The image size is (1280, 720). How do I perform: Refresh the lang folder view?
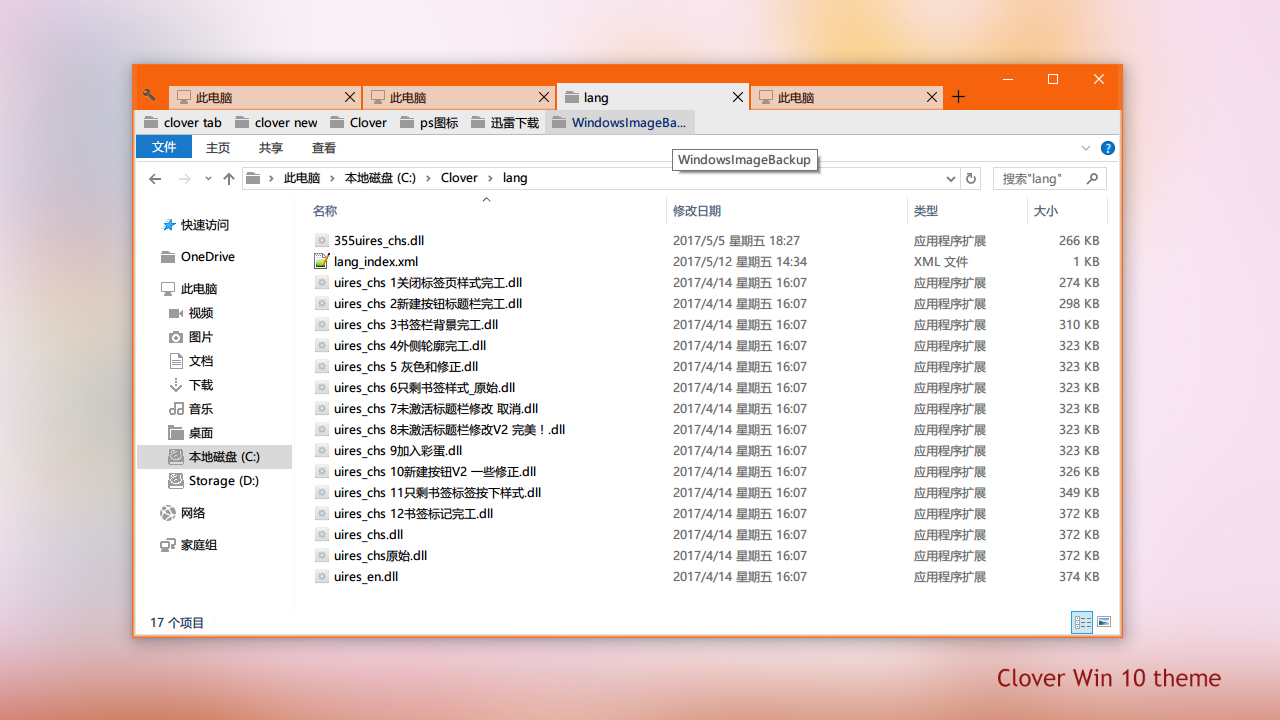point(970,179)
